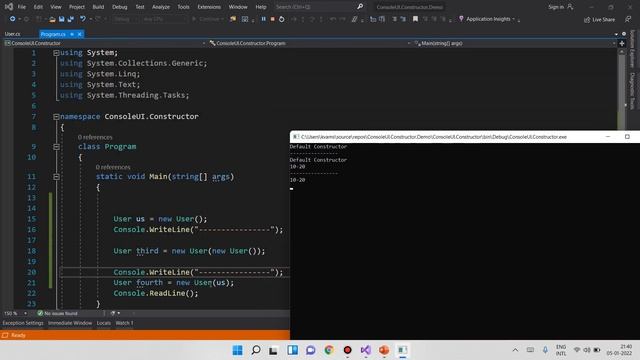Open the active files dropdown arrow at tab strip end
The height and width of the screenshot is (360, 640).
click(x=616, y=34)
